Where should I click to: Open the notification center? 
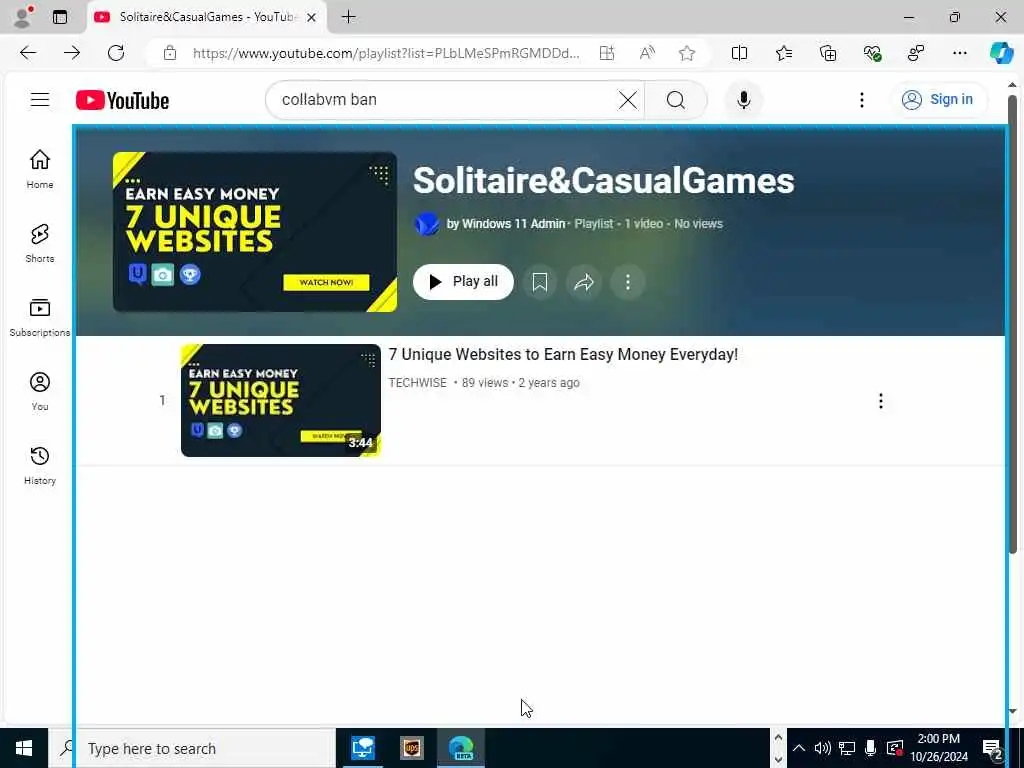(x=992, y=749)
